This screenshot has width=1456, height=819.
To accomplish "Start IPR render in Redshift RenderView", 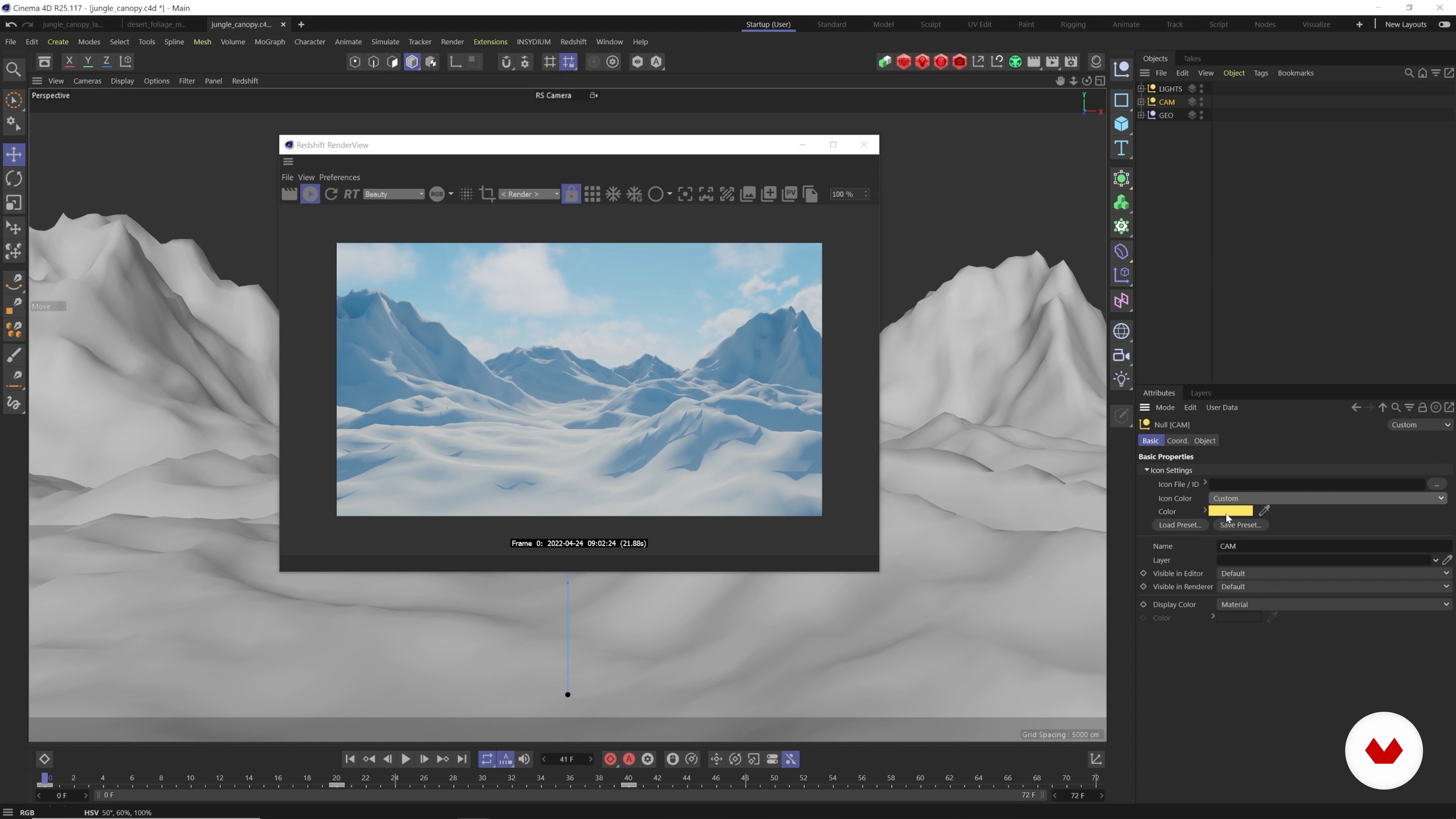I will (x=310, y=194).
